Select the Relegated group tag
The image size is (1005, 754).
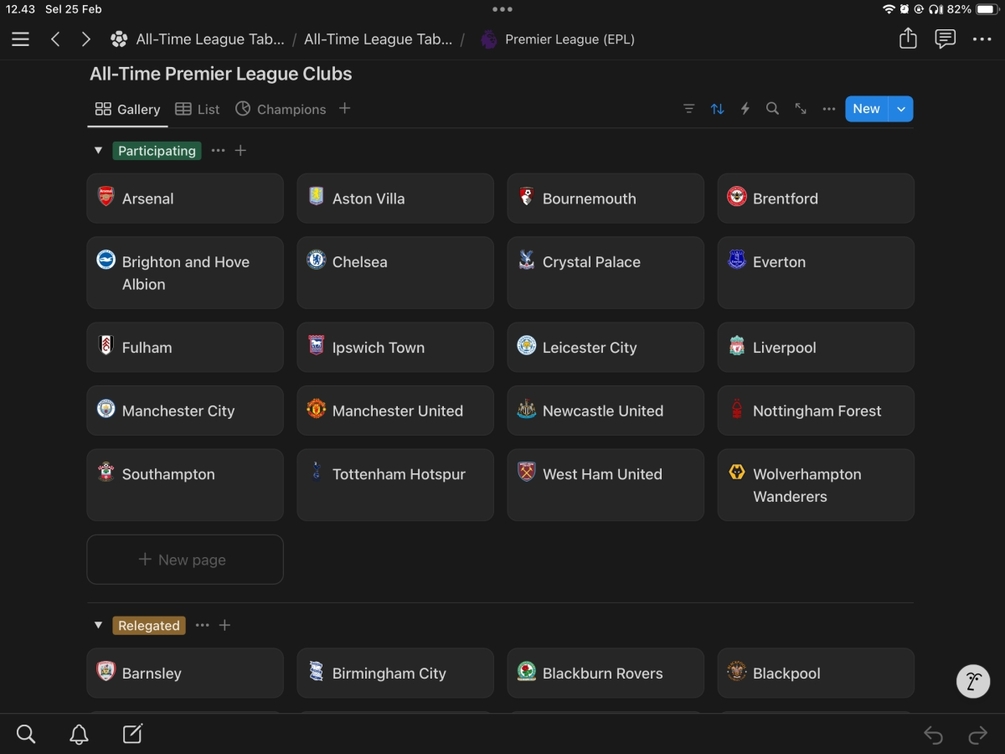pos(149,625)
